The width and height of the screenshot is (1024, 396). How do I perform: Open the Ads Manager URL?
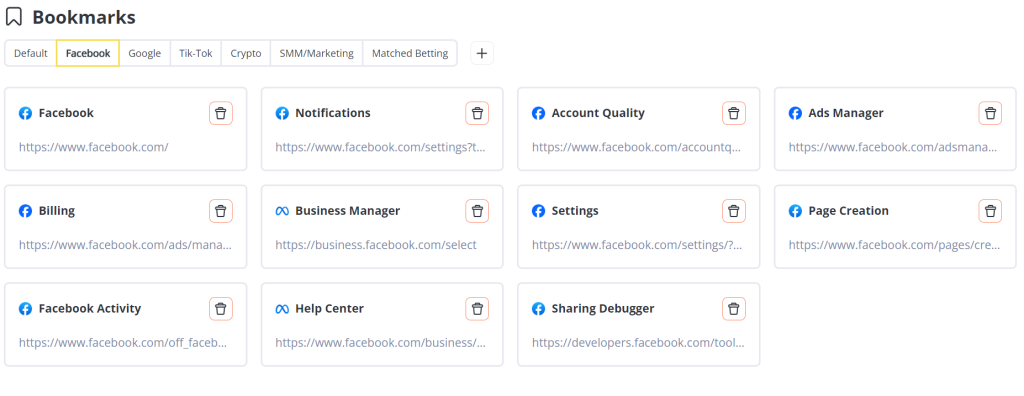click(x=893, y=147)
